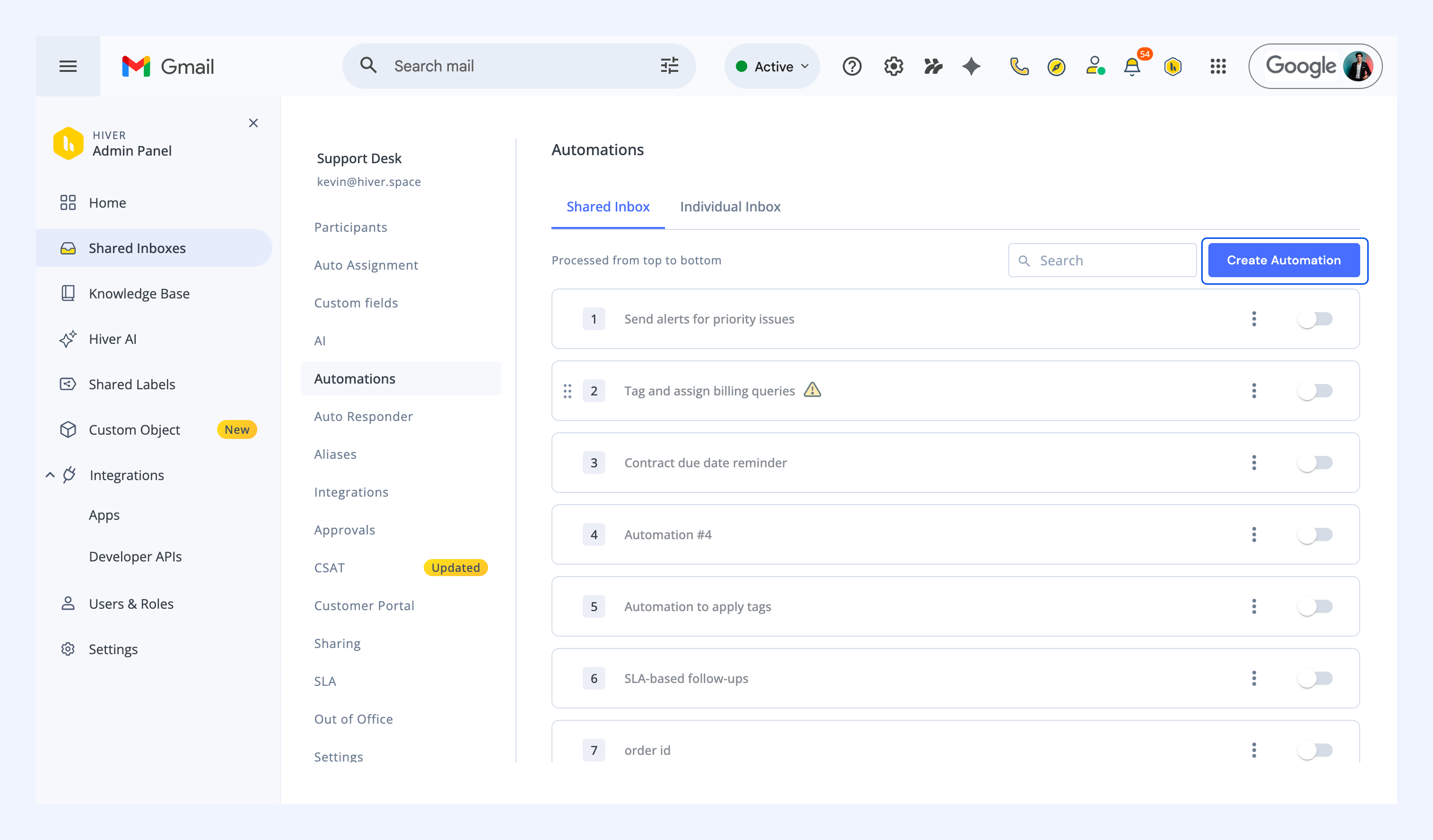Open three-dot menu for Tag and assign billing queries
1433x840 pixels.
coord(1254,391)
